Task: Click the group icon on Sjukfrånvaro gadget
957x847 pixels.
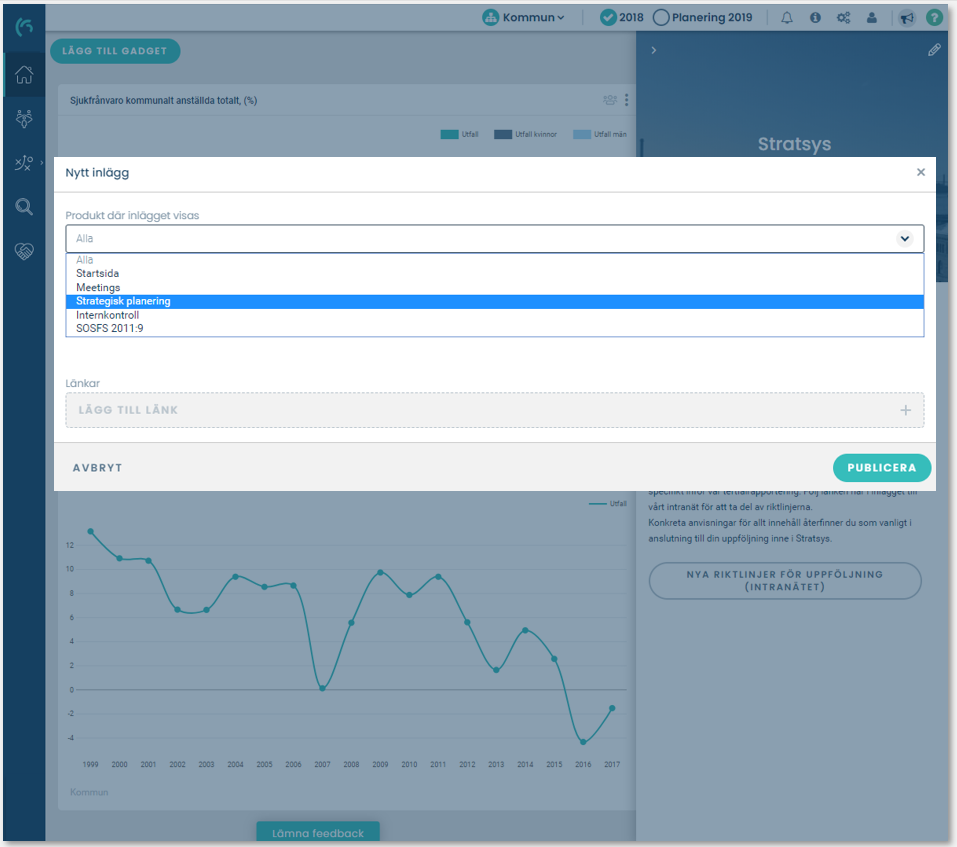Action: click(610, 100)
